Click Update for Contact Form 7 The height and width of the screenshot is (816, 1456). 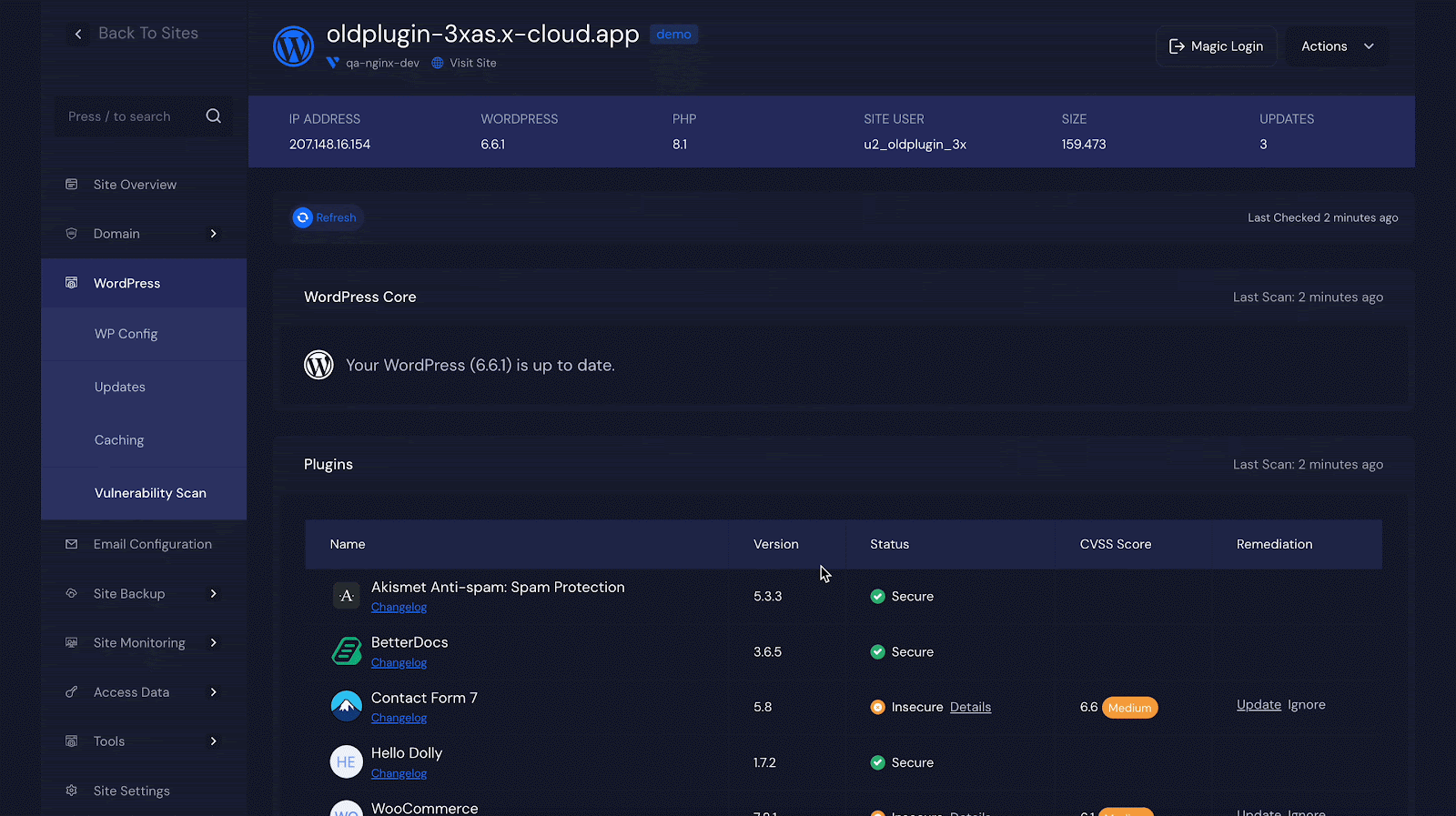(1259, 705)
